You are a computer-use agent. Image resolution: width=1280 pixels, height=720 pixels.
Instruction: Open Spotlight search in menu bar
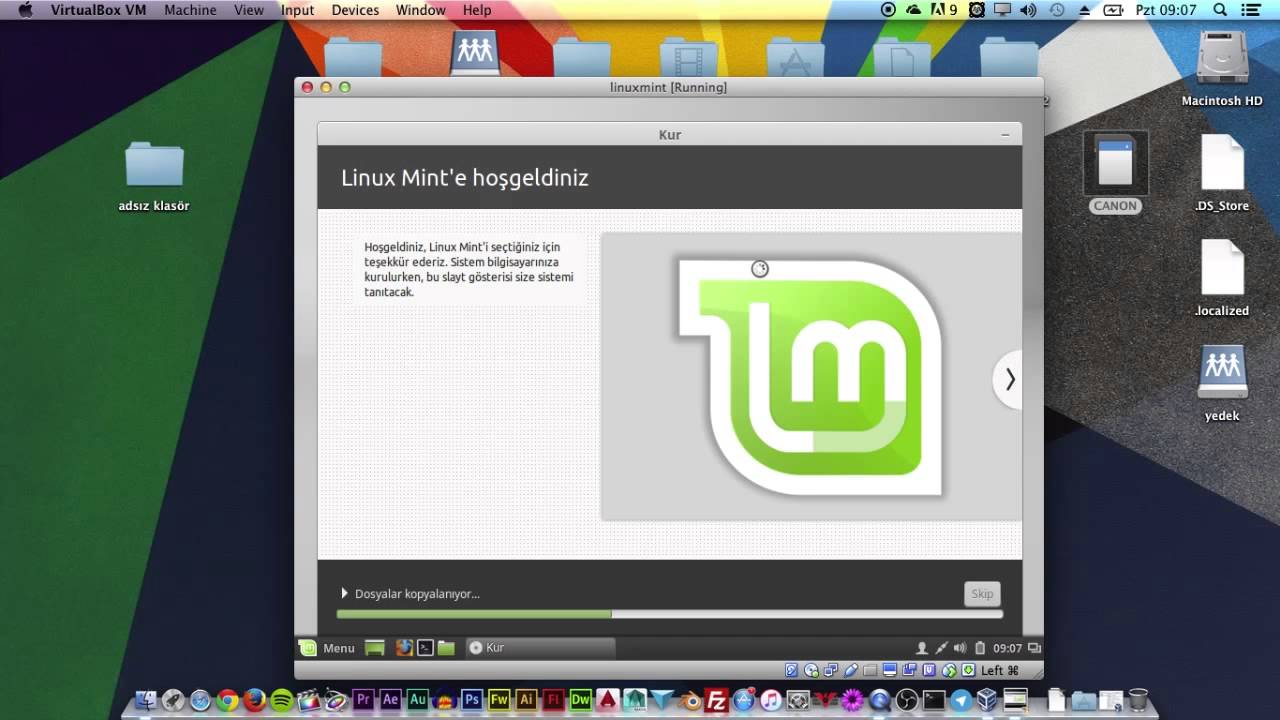1220,10
